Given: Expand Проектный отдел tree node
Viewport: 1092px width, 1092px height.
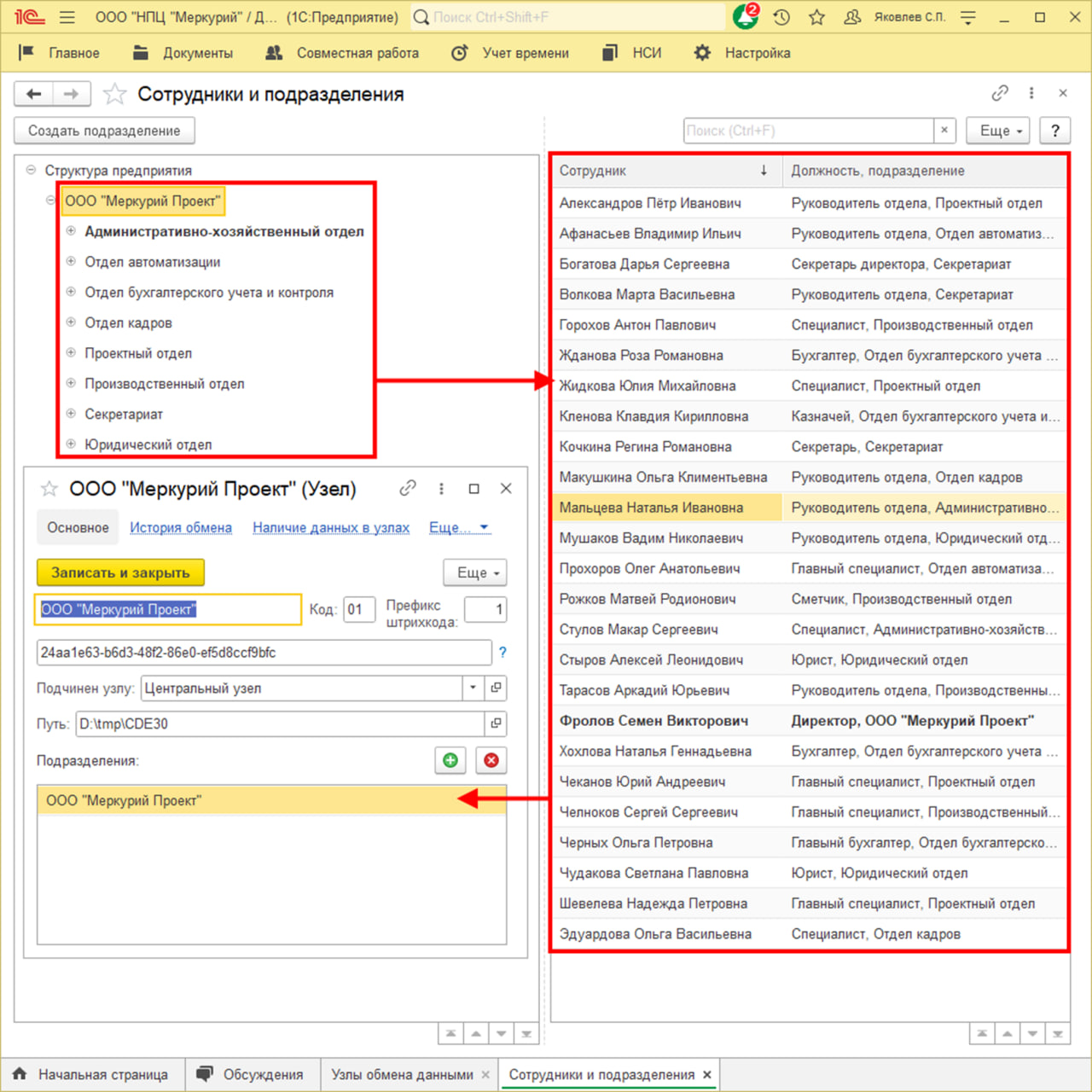Looking at the screenshot, I should (x=71, y=353).
